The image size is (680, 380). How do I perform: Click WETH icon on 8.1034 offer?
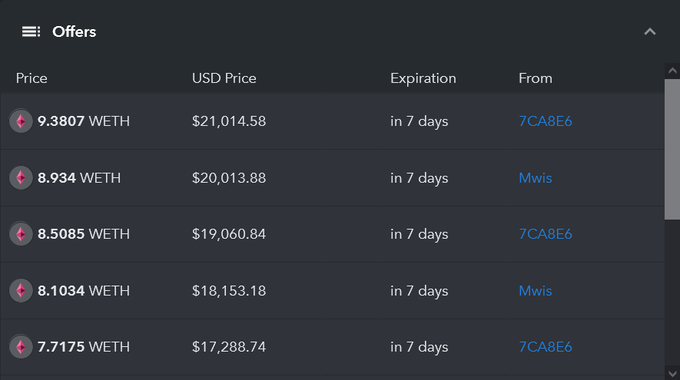tap(21, 291)
